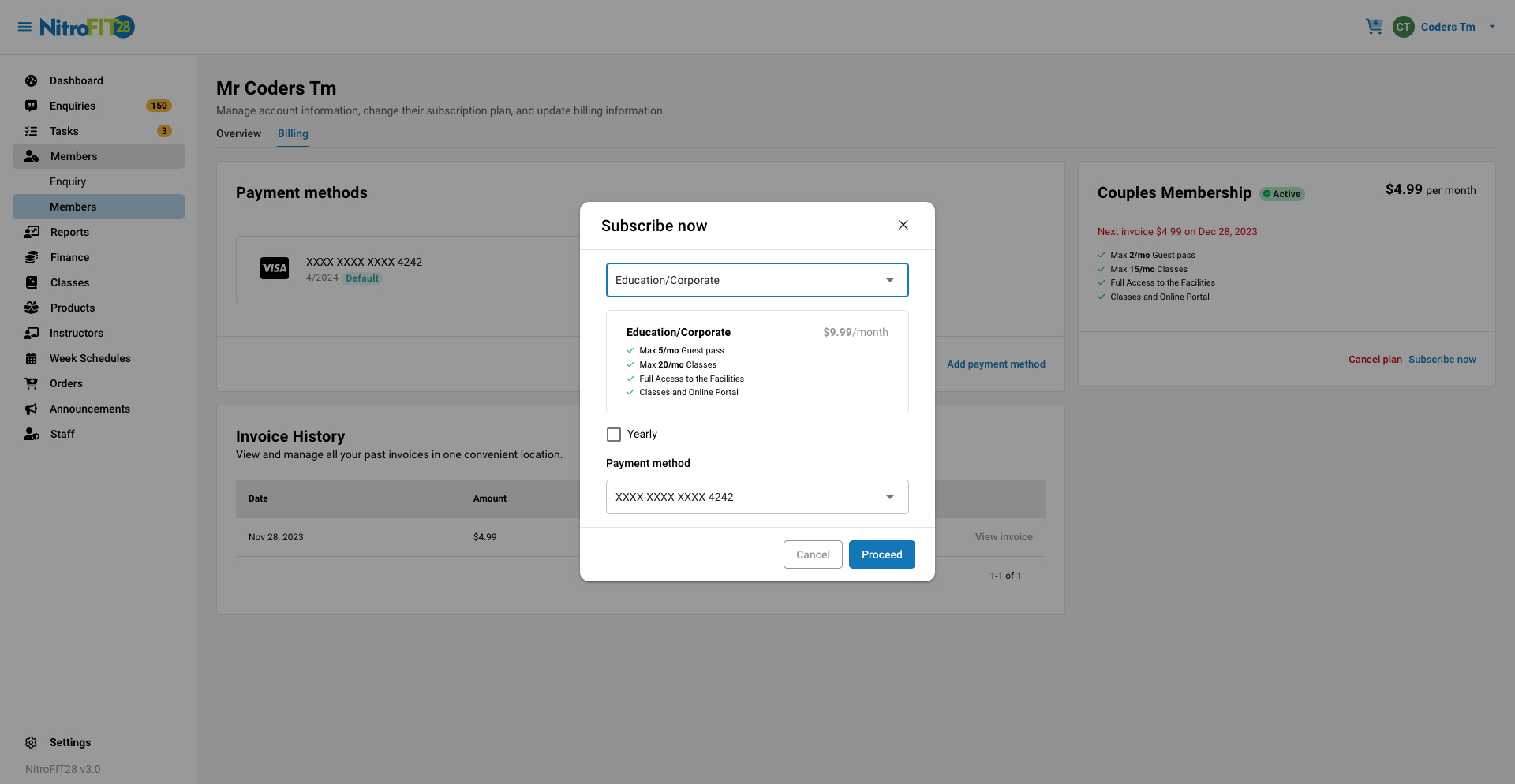1515x784 pixels.
Task: Switch to the Overview tab
Action: 238,133
